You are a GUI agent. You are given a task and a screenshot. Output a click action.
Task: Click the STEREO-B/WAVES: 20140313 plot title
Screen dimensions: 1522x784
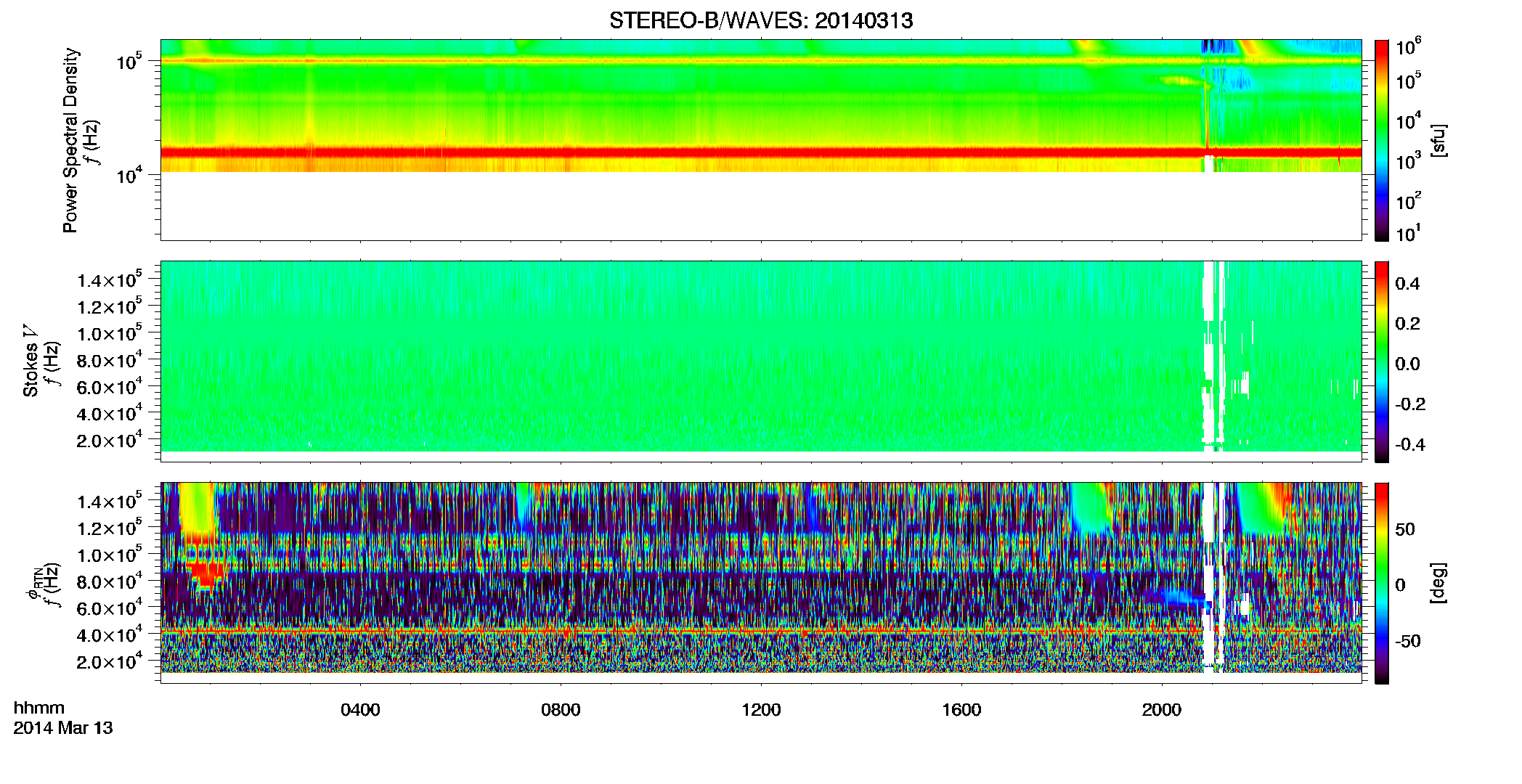761,20
